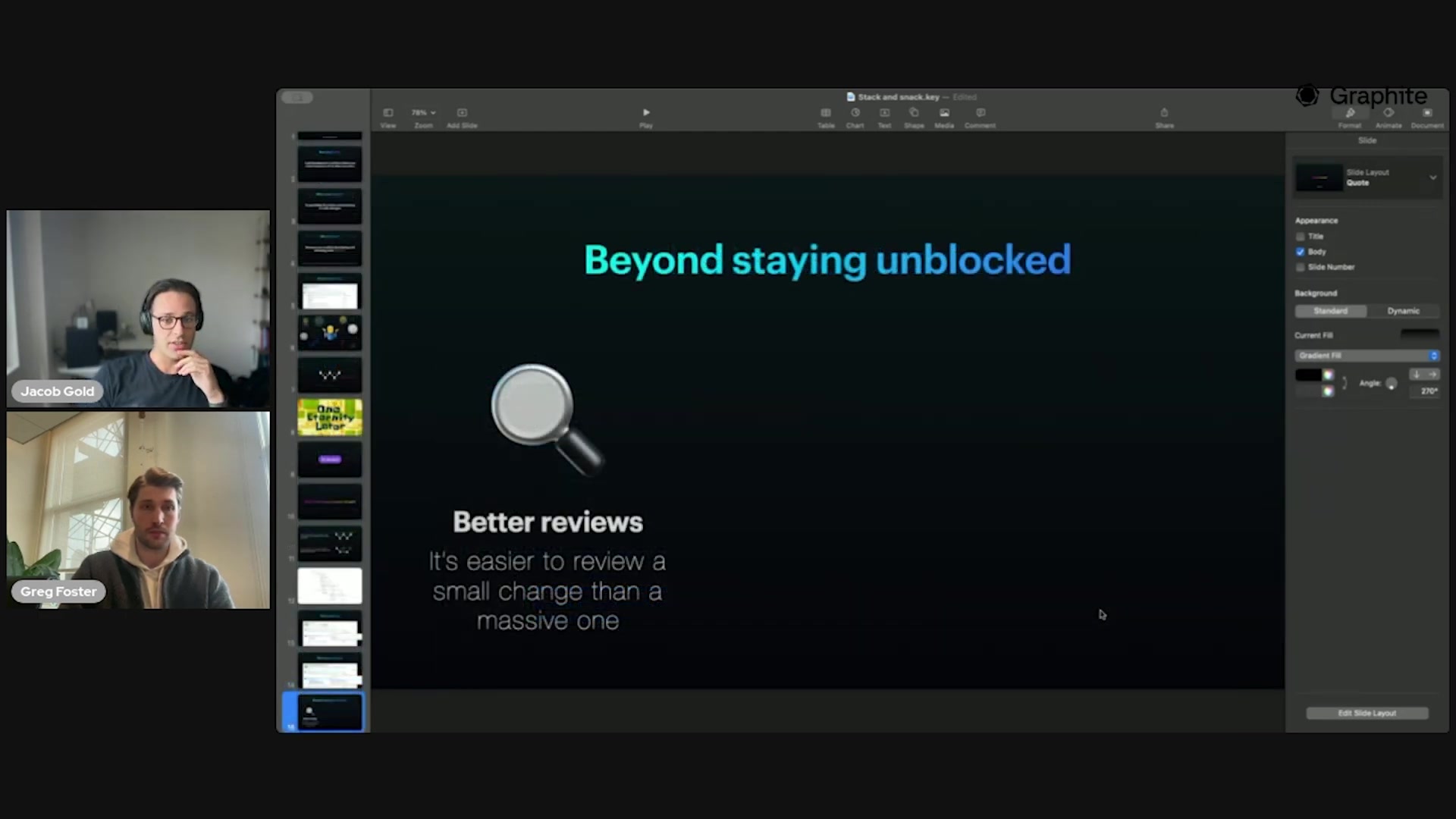Click the vertical gradient direction arrow

(x=1416, y=374)
